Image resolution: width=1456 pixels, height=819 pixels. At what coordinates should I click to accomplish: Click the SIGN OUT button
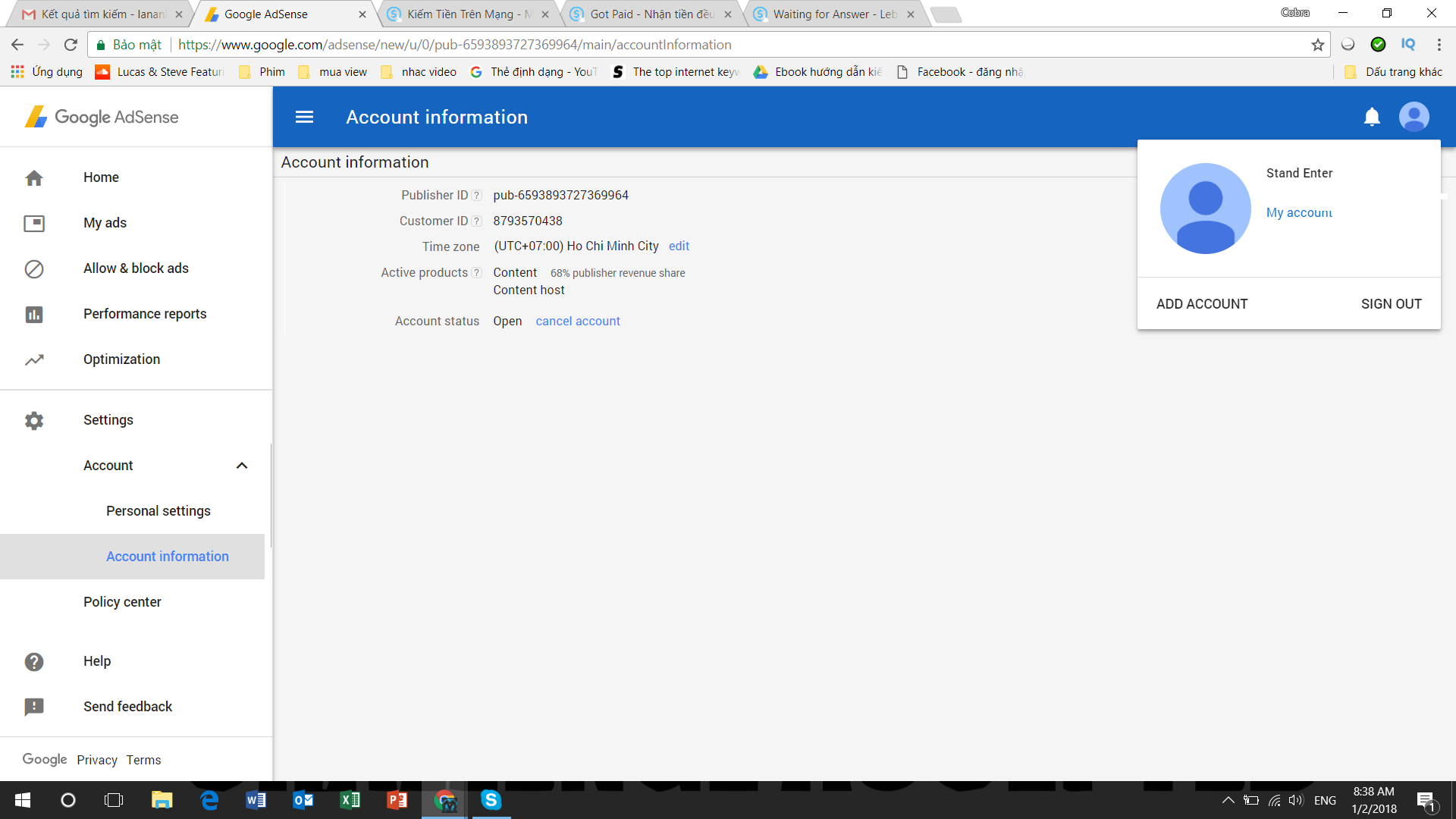pos(1391,304)
